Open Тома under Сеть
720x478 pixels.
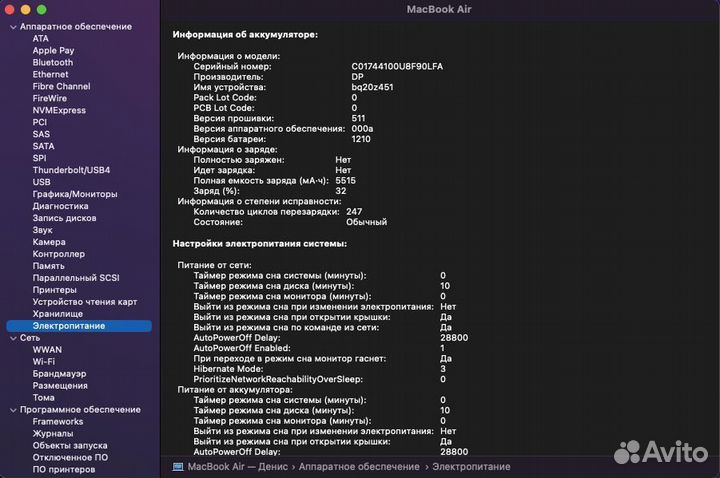(x=43, y=398)
